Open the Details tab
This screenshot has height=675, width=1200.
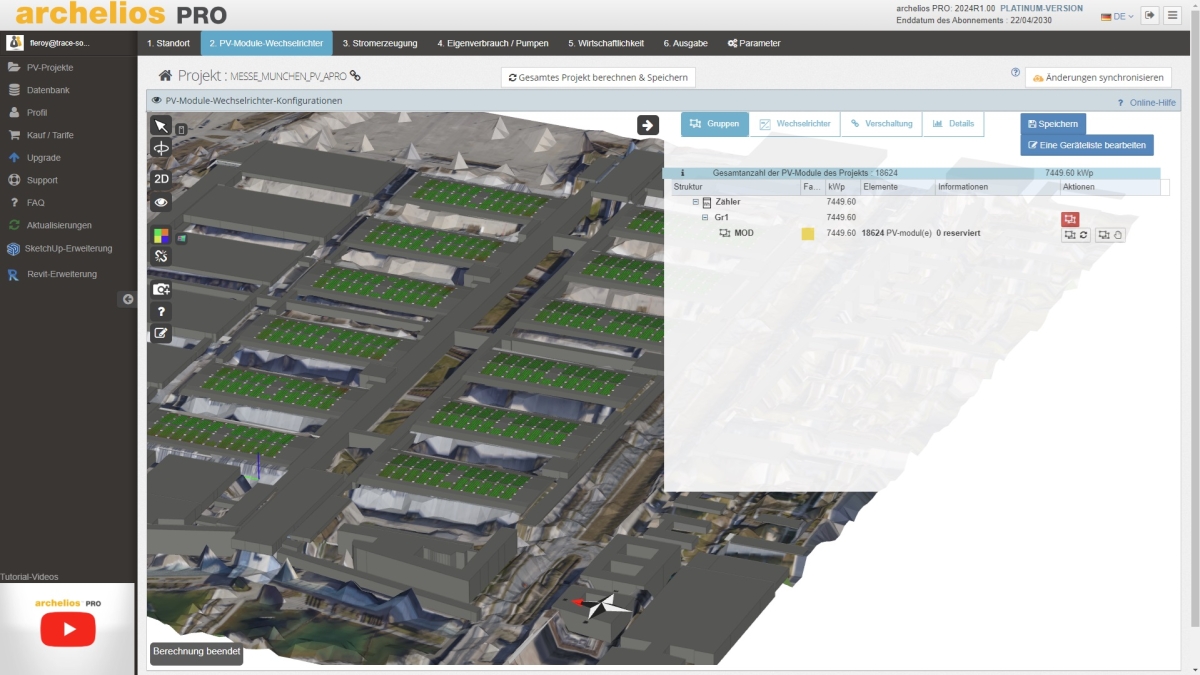tap(953, 124)
